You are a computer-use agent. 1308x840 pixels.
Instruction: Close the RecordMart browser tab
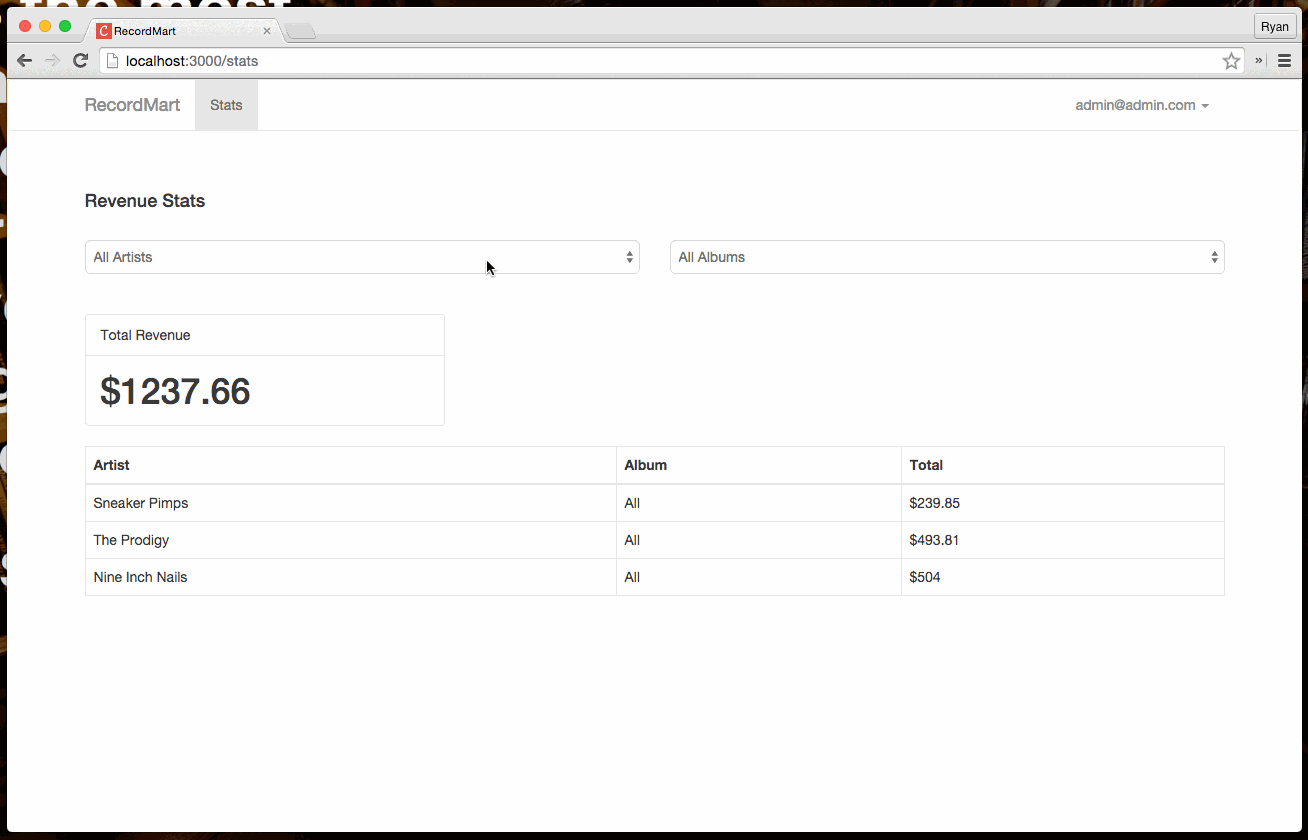tap(267, 31)
